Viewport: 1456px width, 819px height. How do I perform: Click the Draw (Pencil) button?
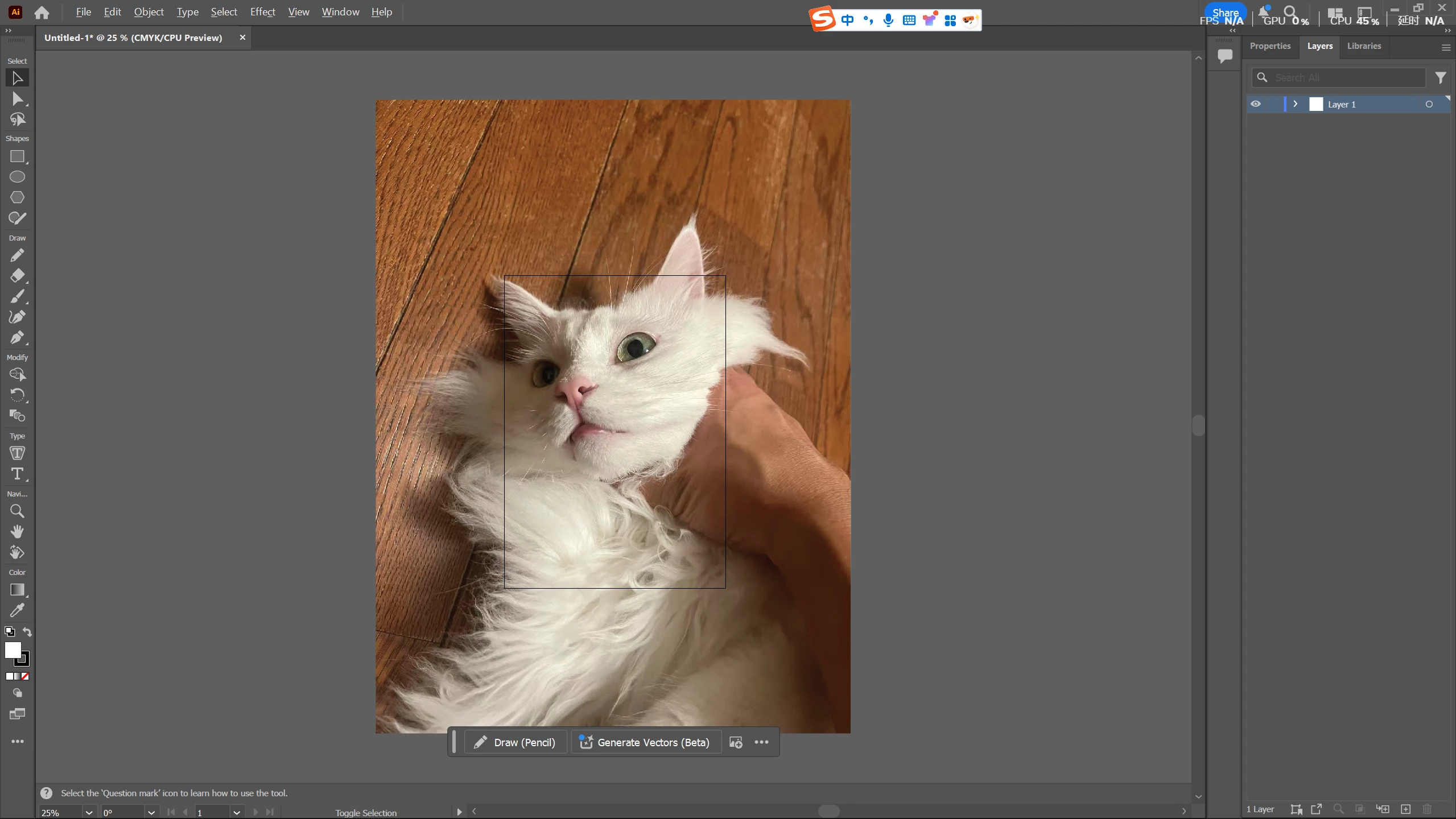coord(515,742)
